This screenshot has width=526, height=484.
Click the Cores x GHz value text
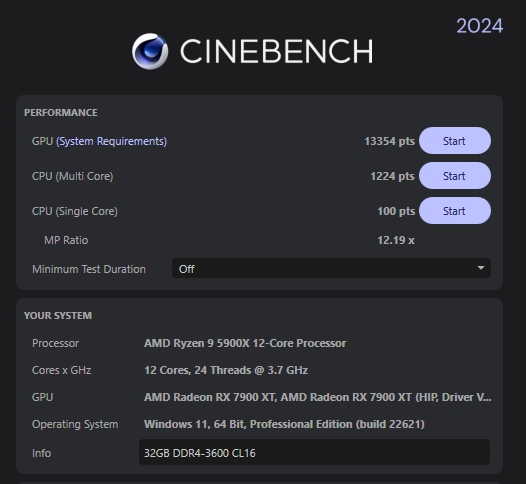tap(226, 370)
